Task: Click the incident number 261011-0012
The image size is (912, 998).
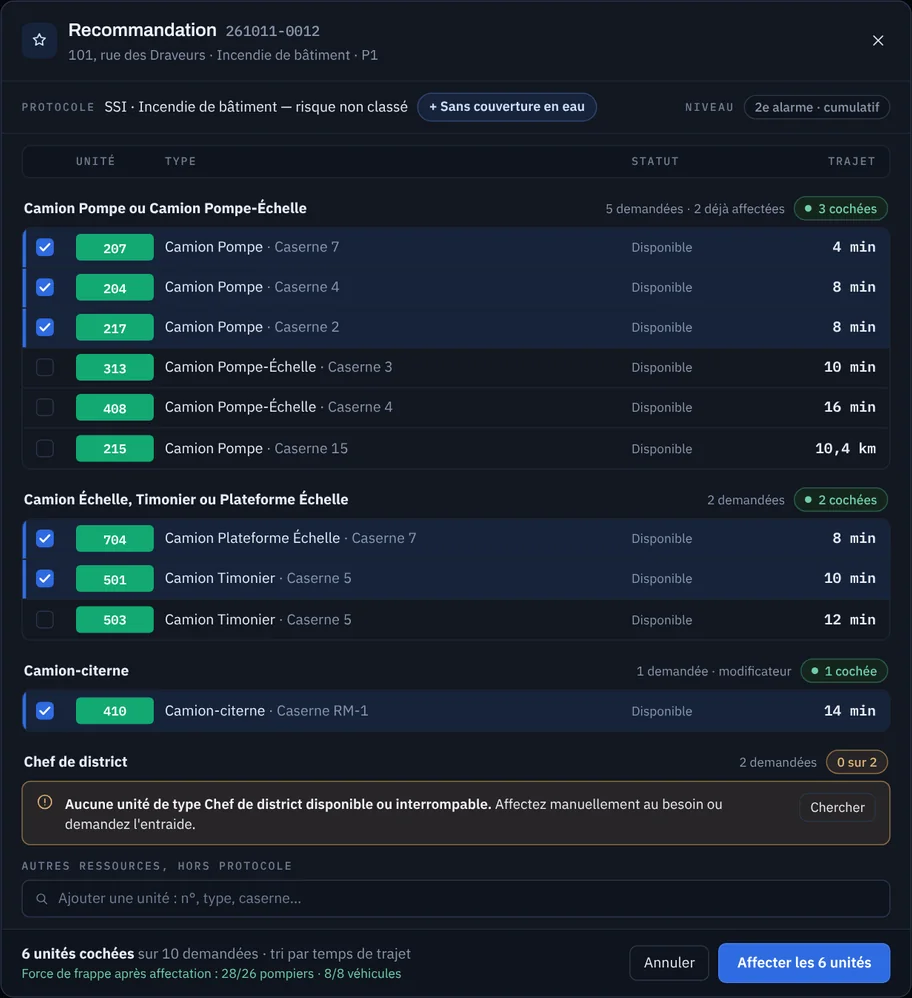Action: (272, 31)
